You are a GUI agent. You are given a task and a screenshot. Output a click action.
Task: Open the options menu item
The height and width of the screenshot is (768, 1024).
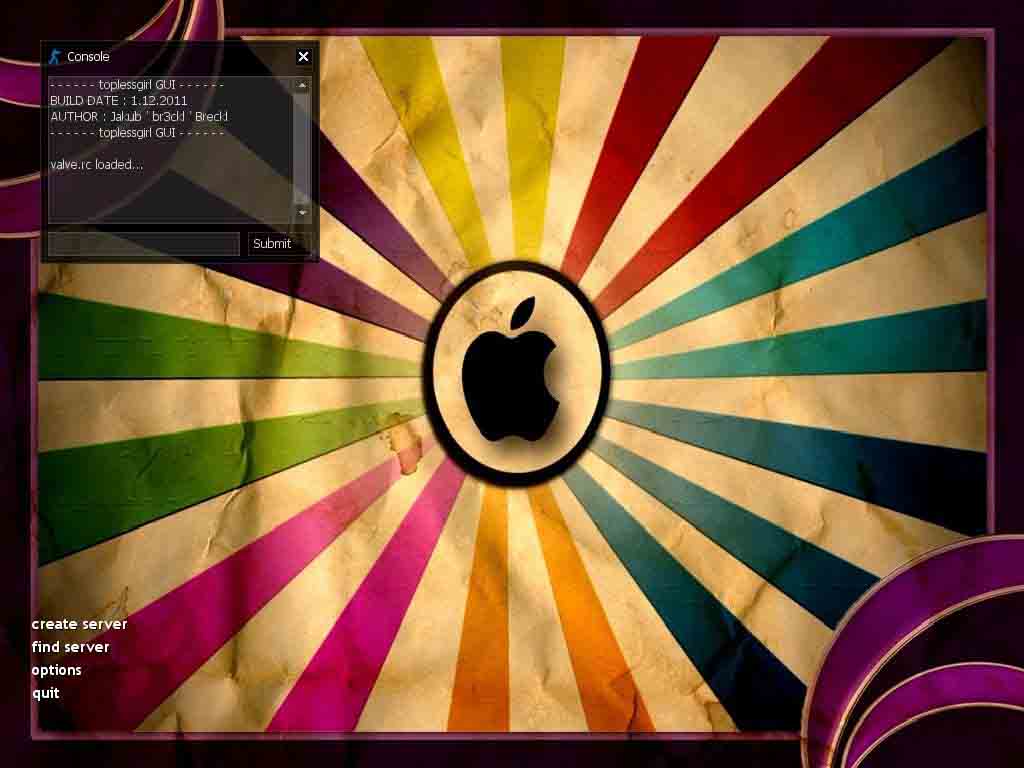[x=56, y=670]
